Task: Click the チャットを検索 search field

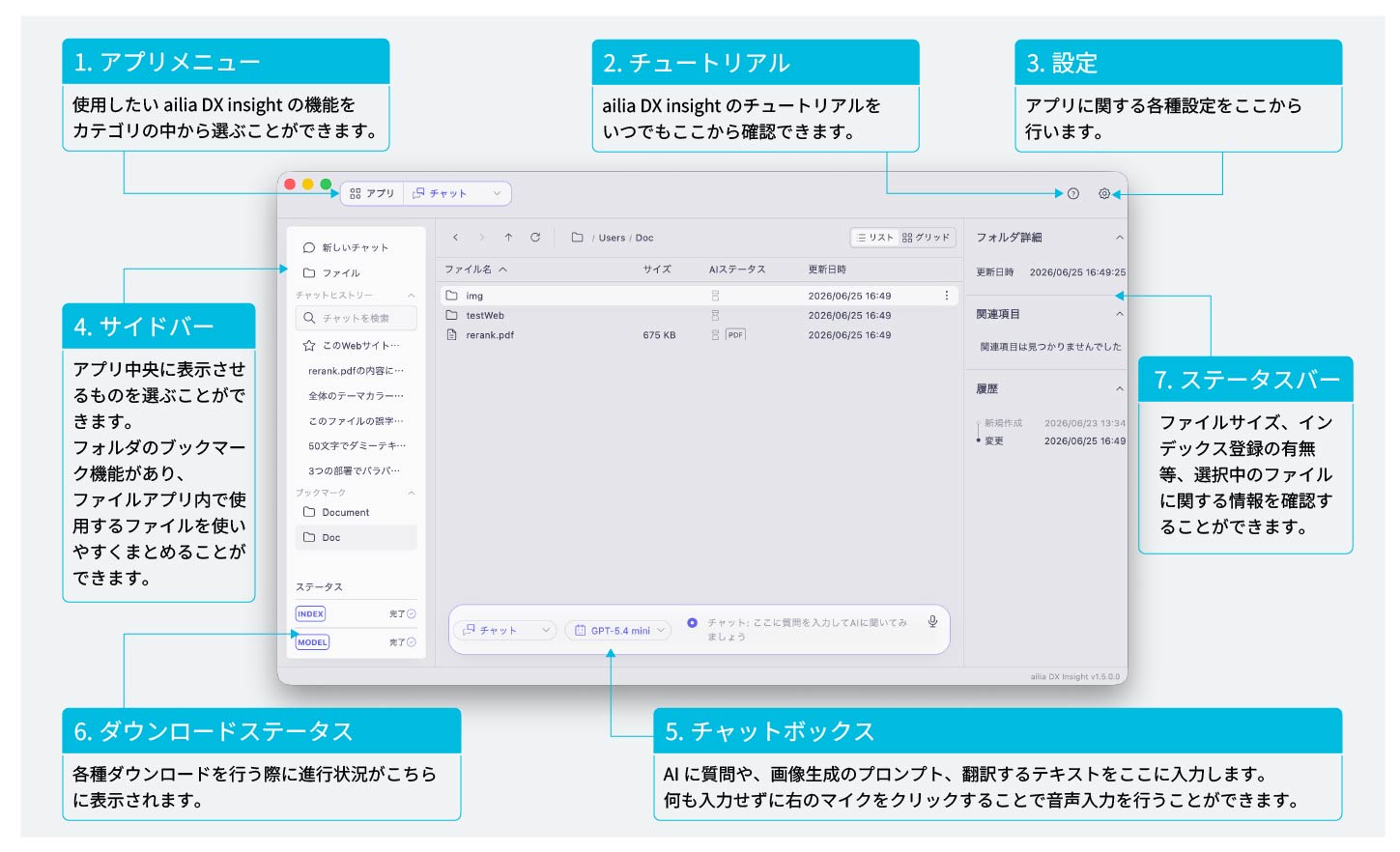Action: pyautogui.click(x=357, y=318)
